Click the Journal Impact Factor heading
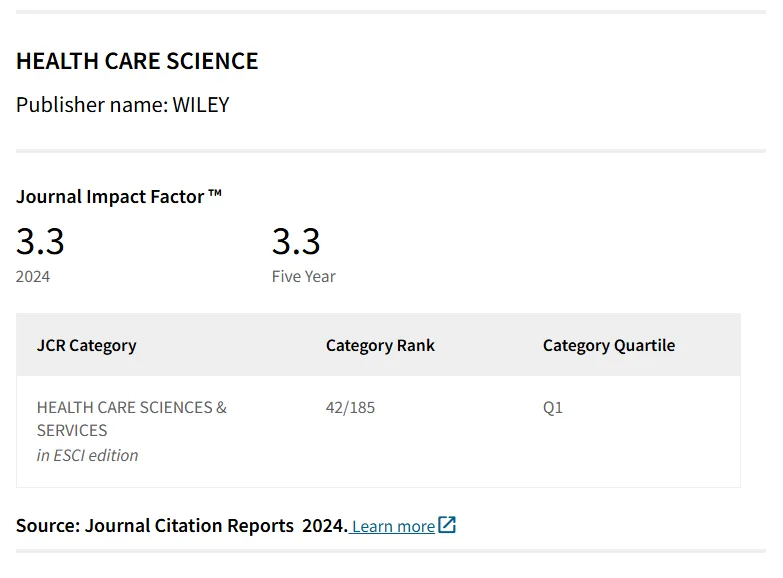The image size is (783, 578). pyautogui.click(x=119, y=196)
